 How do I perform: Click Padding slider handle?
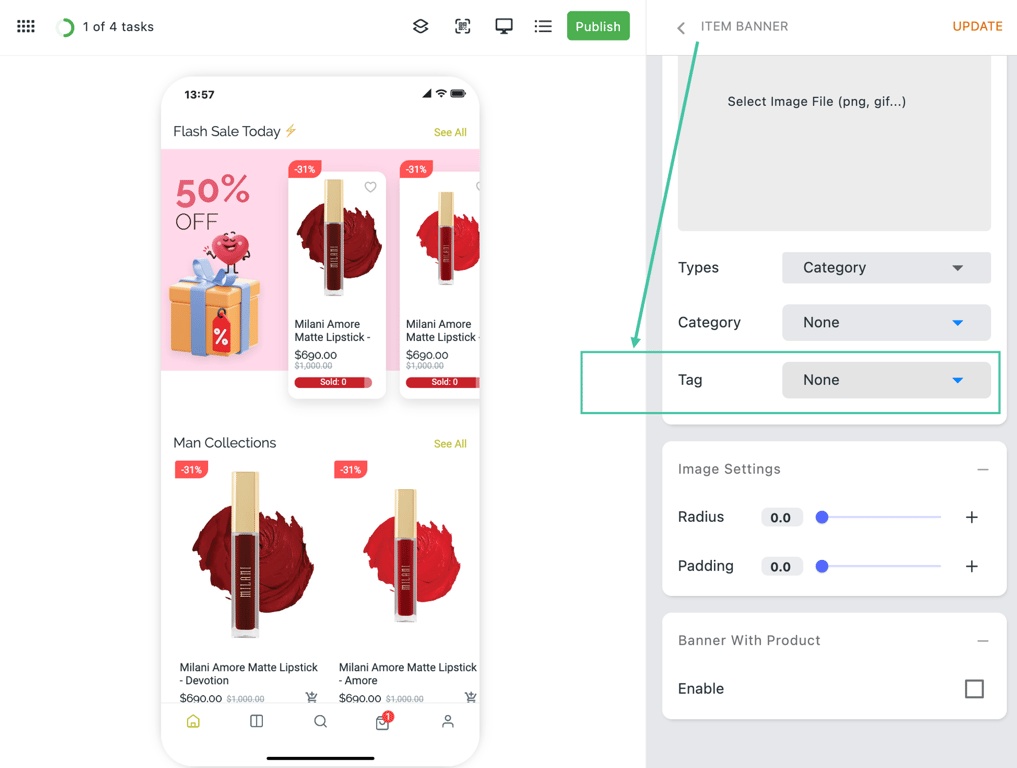[822, 566]
